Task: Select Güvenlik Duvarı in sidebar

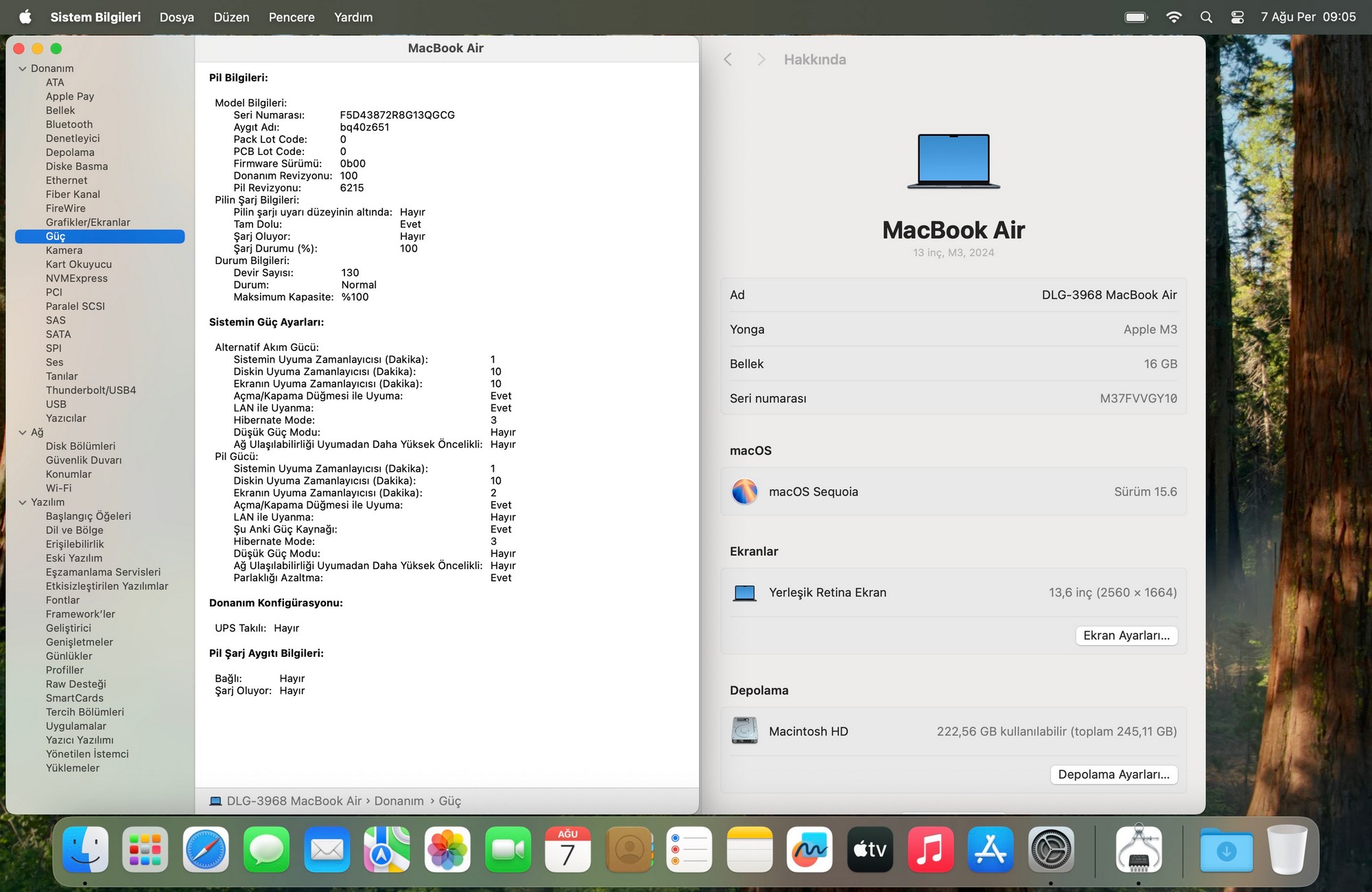Action: click(84, 460)
